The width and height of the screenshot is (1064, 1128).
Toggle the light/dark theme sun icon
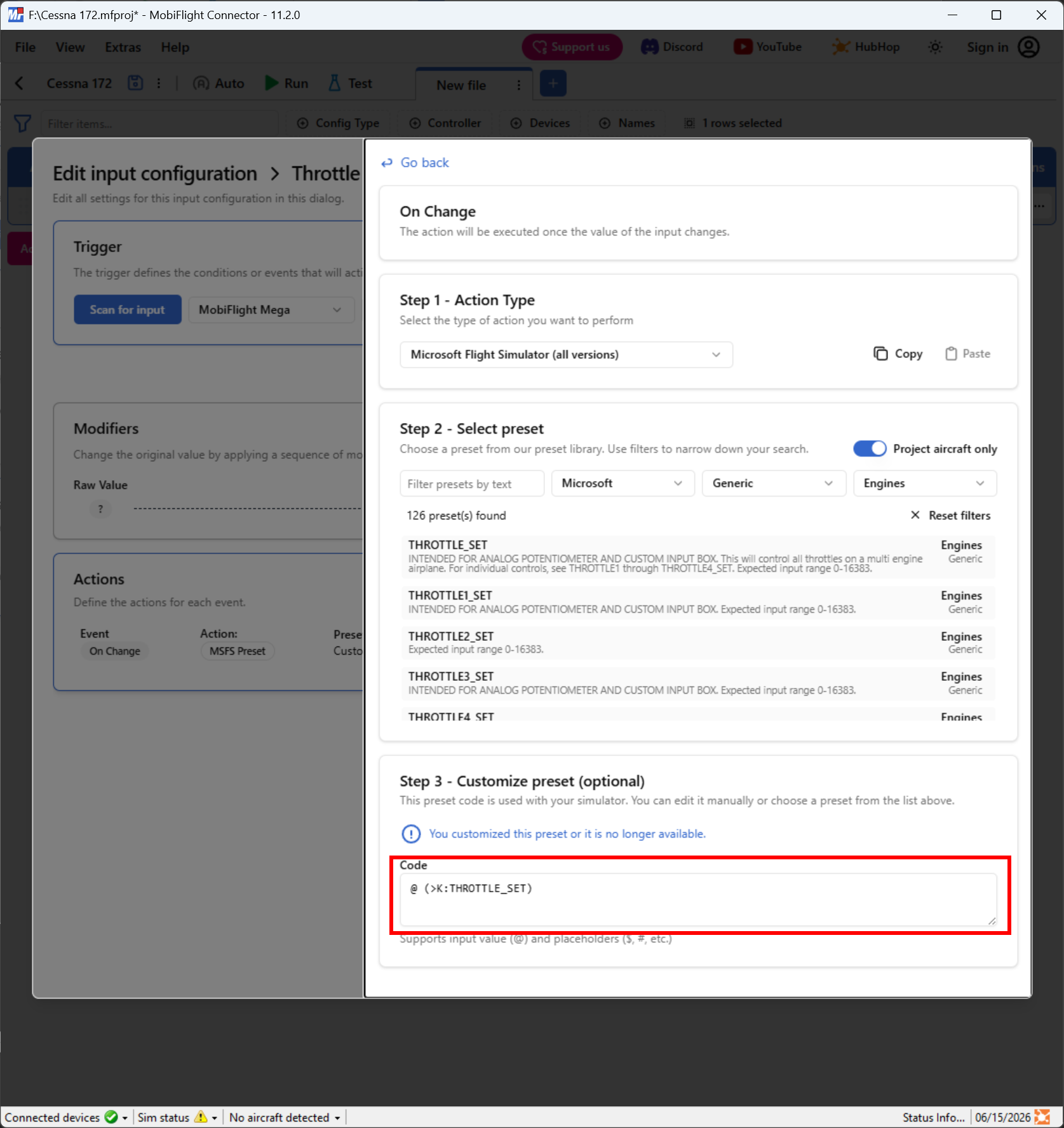(935, 47)
